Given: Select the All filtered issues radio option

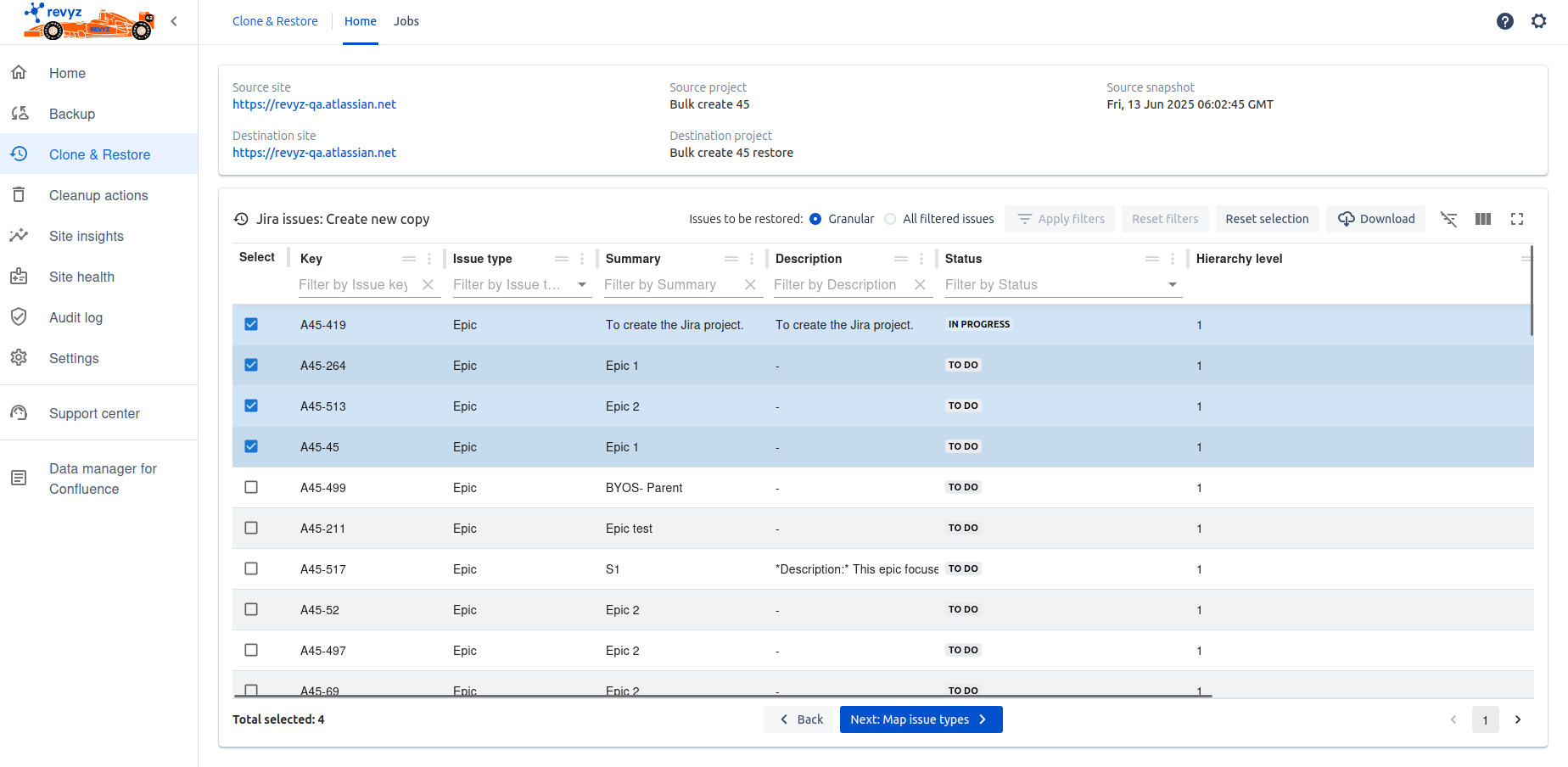Looking at the screenshot, I should [890, 219].
